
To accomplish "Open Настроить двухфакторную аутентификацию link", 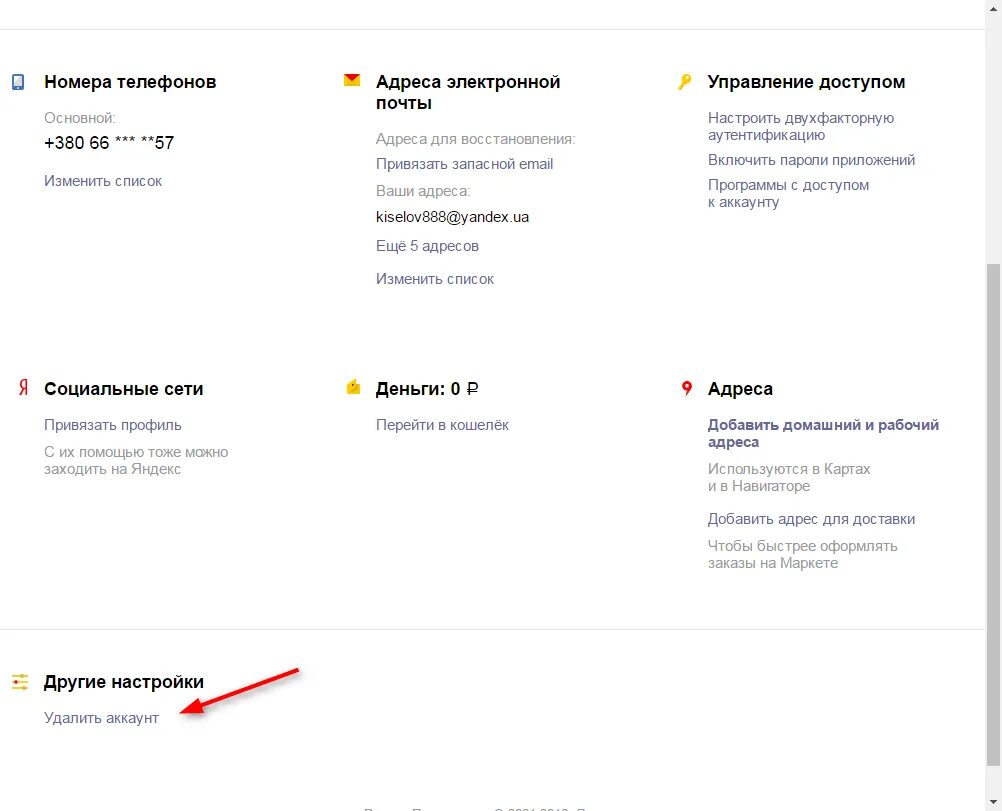I will coord(801,126).
